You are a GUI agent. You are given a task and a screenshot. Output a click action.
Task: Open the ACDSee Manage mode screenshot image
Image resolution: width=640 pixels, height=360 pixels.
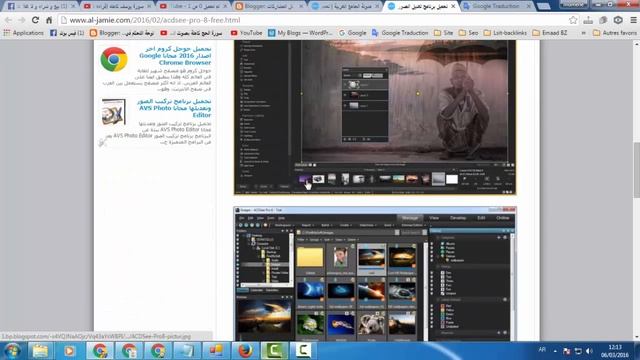(x=375, y=273)
